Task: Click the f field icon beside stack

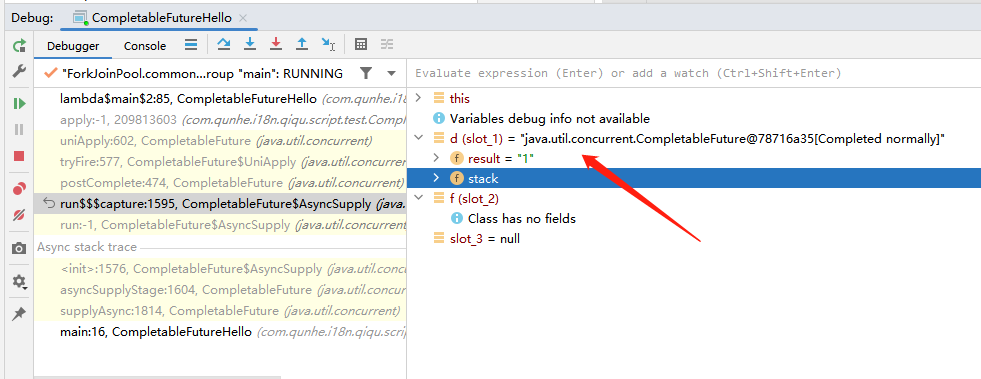Action: pos(457,179)
